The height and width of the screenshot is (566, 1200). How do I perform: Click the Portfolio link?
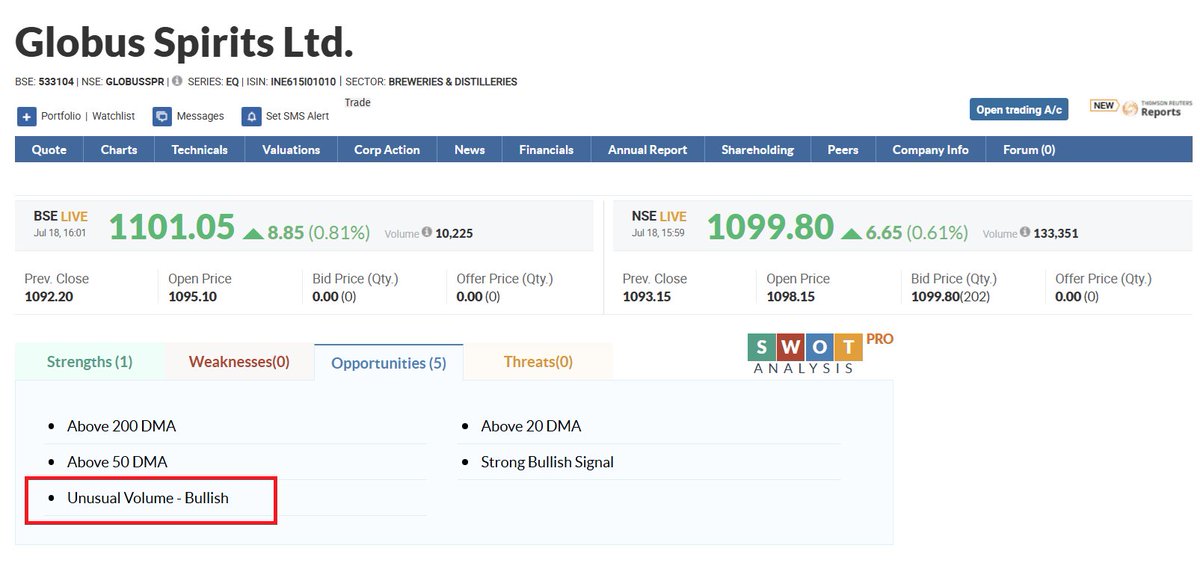[61, 116]
